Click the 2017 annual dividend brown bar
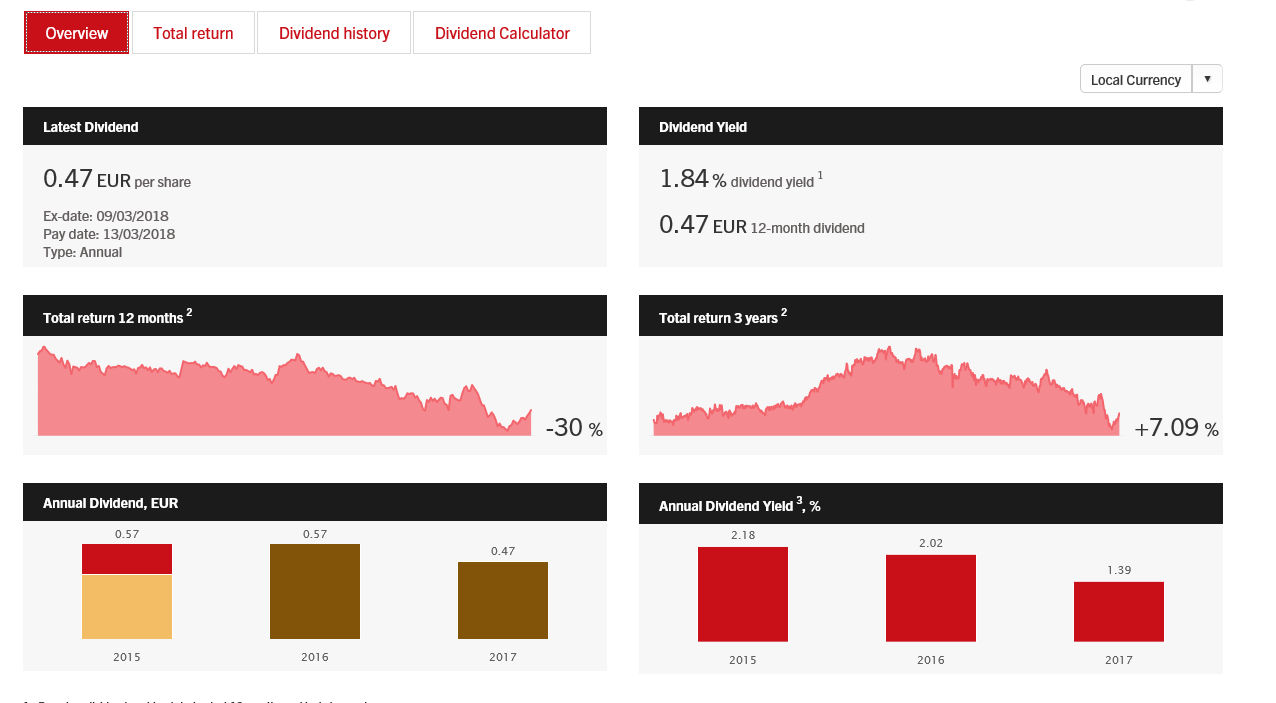 point(503,600)
